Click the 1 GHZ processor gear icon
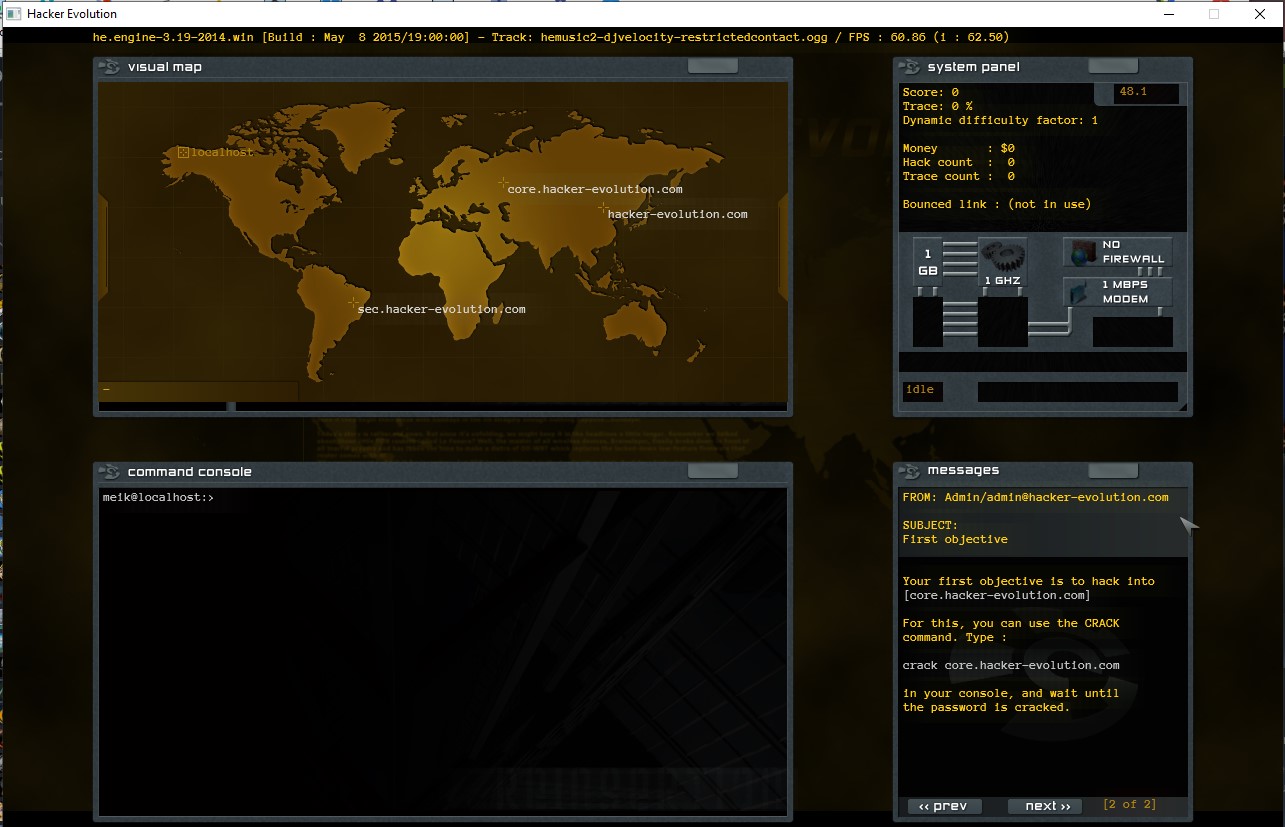1285x827 pixels. pyautogui.click(x=1002, y=264)
